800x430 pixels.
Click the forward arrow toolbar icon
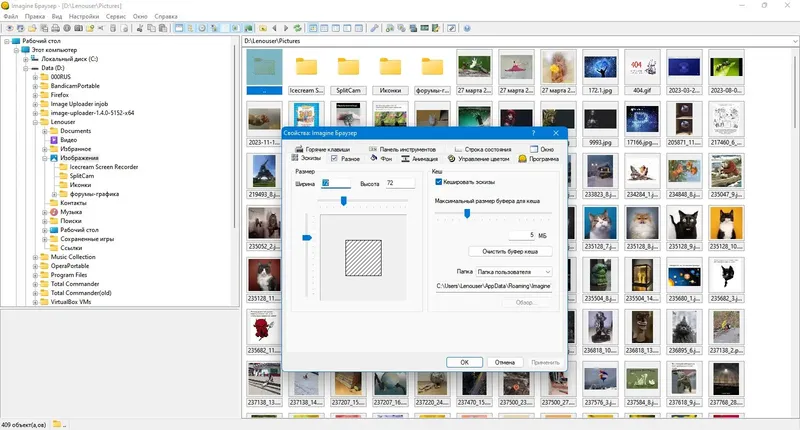pyautogui.click(x=286, y=28)
